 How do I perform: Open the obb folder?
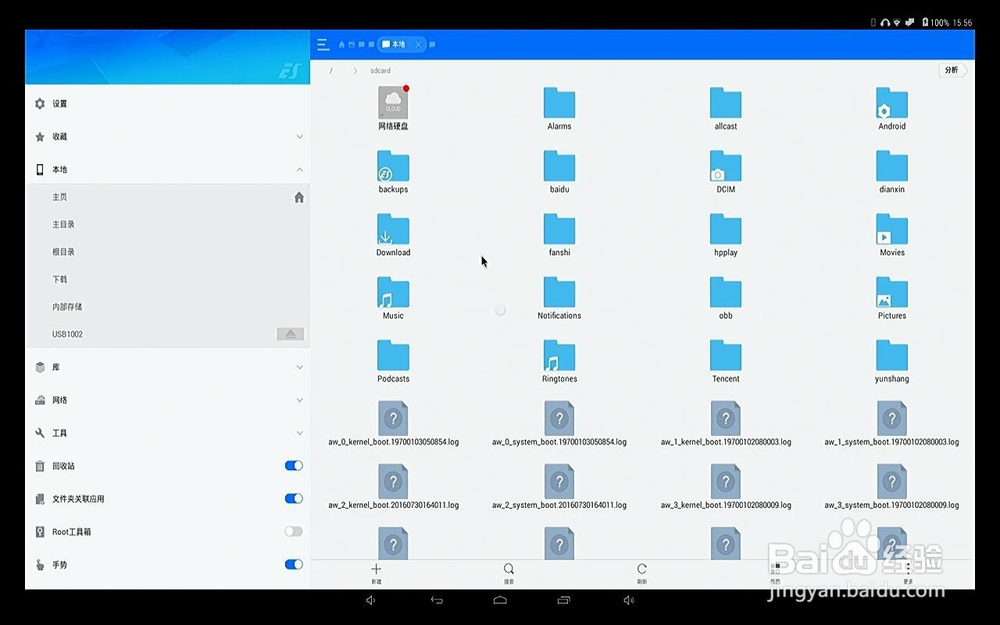coord(726,298)
